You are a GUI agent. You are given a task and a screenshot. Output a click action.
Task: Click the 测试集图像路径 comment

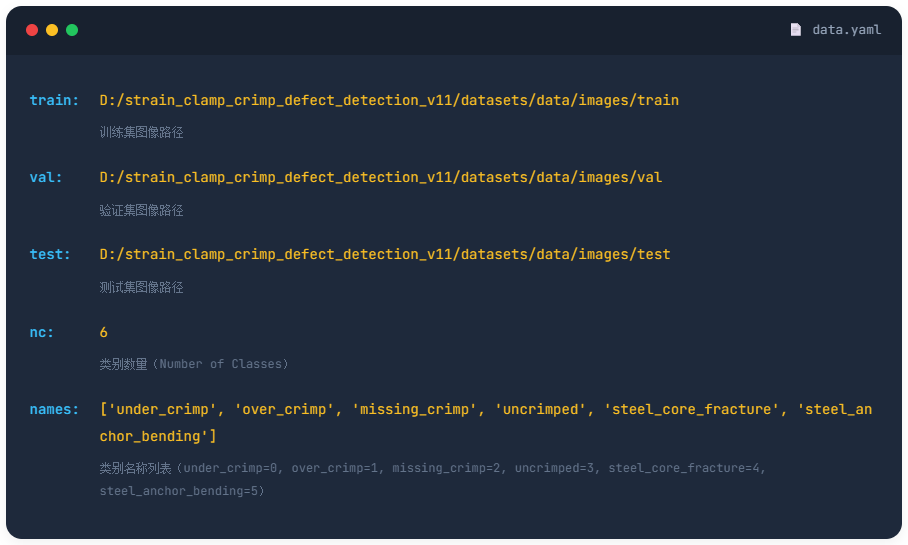tap(141, 287)
